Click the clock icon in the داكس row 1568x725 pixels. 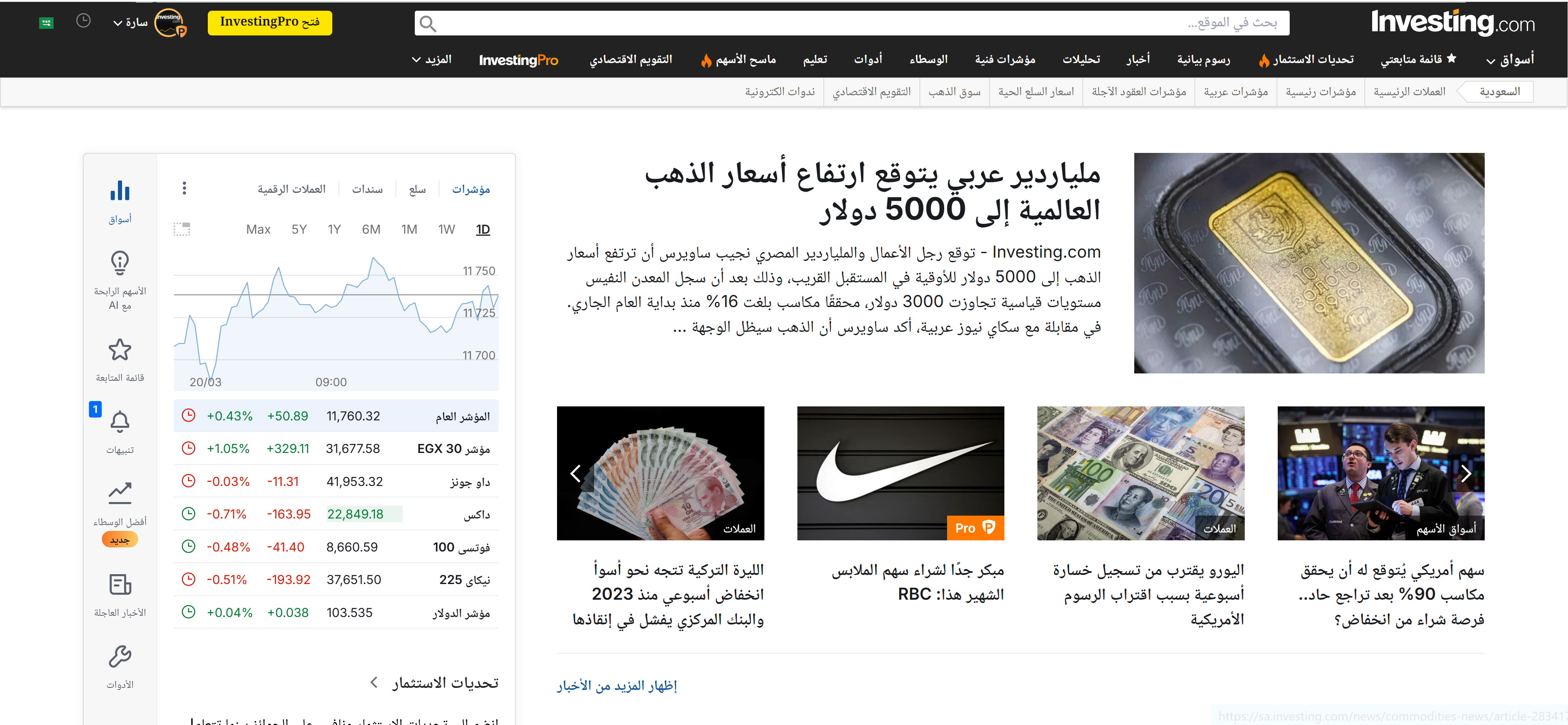click(x=189, y=513)
